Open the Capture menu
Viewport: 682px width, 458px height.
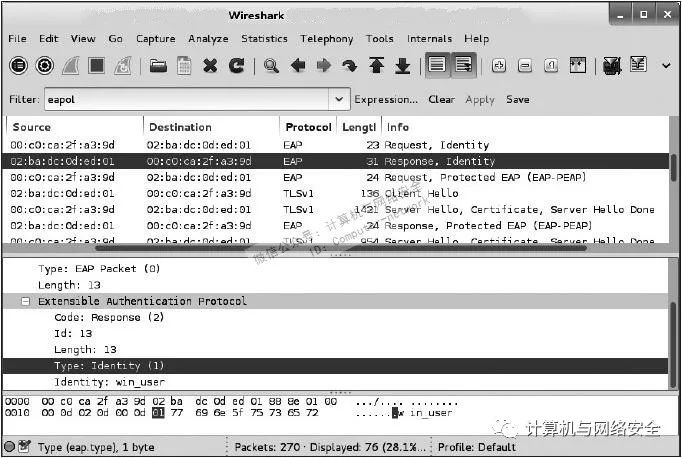[x=156, y=39]
